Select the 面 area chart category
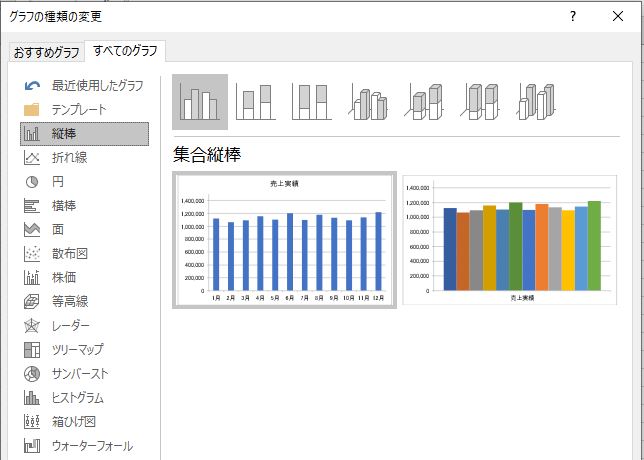Image resolution: width=644 pixels, height=460 pixels. click(84, 230)
